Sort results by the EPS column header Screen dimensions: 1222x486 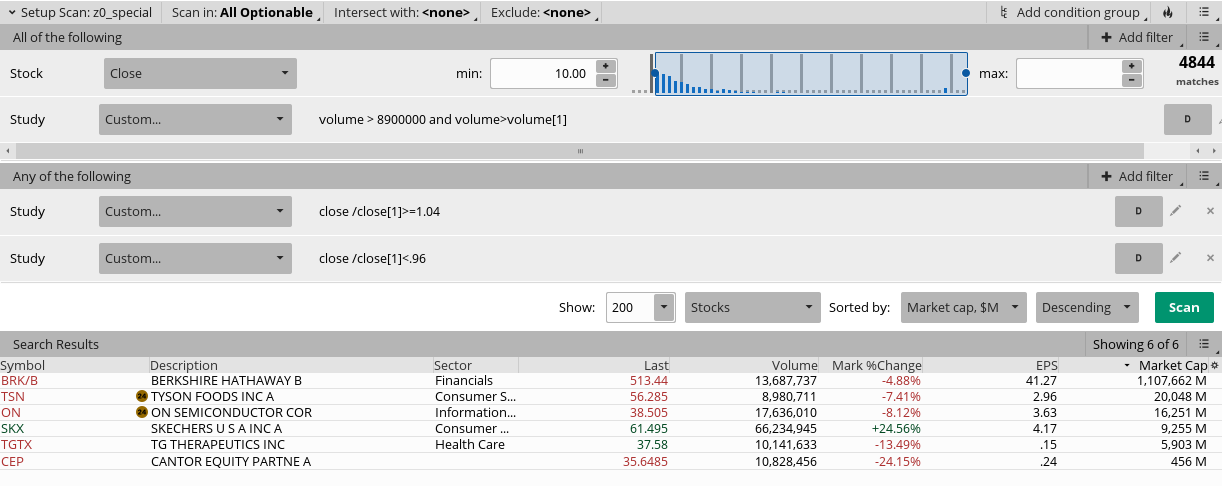1046,366
